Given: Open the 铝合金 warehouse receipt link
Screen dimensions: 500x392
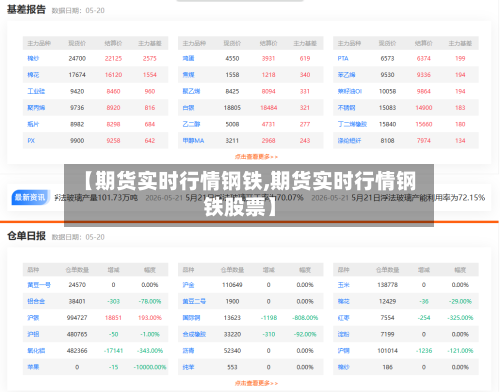Looking at the screenshot, I should click(x=36, y=301).
